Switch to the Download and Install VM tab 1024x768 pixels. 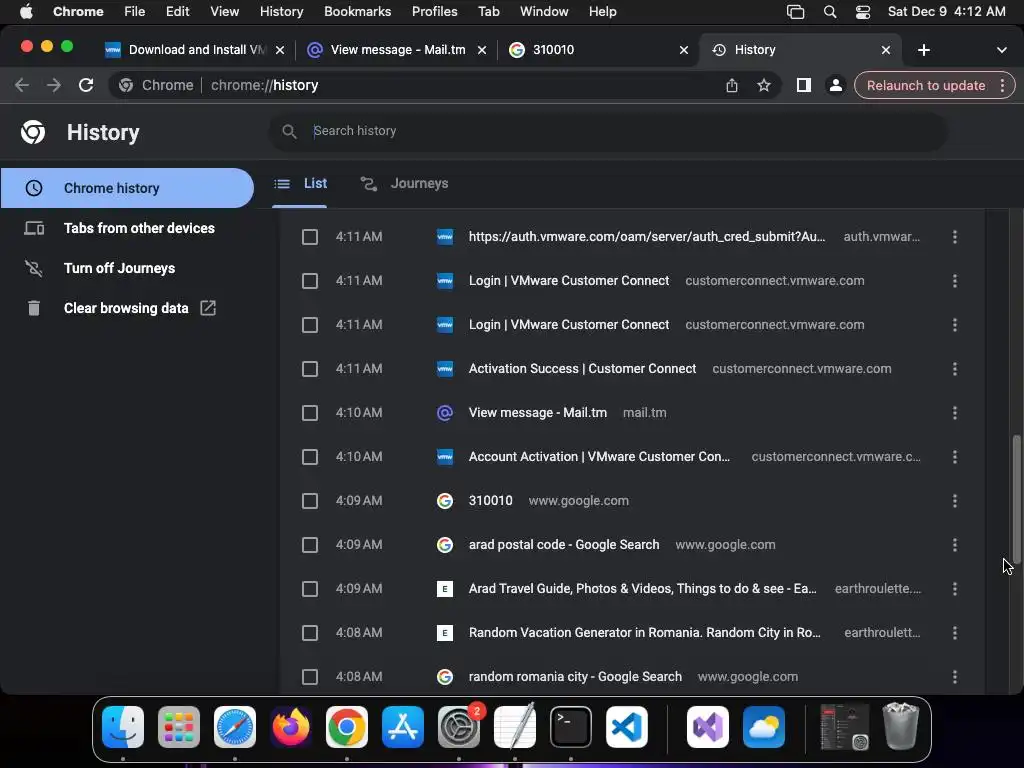tap(195, 50)
